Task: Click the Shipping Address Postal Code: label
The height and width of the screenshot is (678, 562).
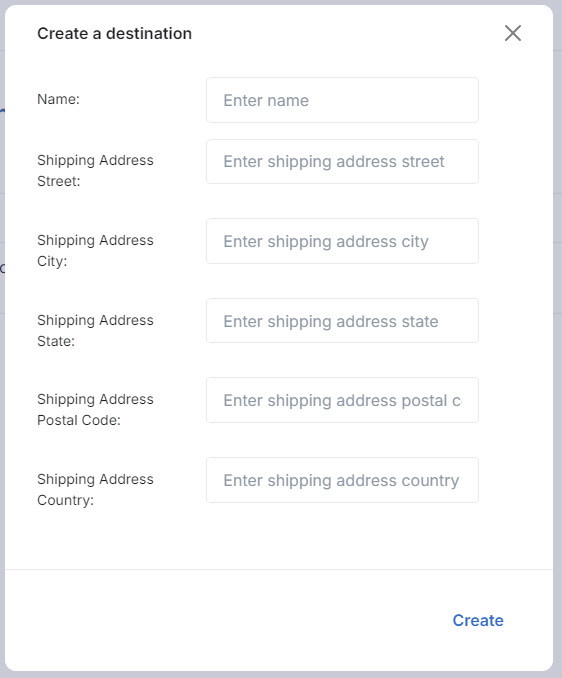Action: [x=95, y=409]
